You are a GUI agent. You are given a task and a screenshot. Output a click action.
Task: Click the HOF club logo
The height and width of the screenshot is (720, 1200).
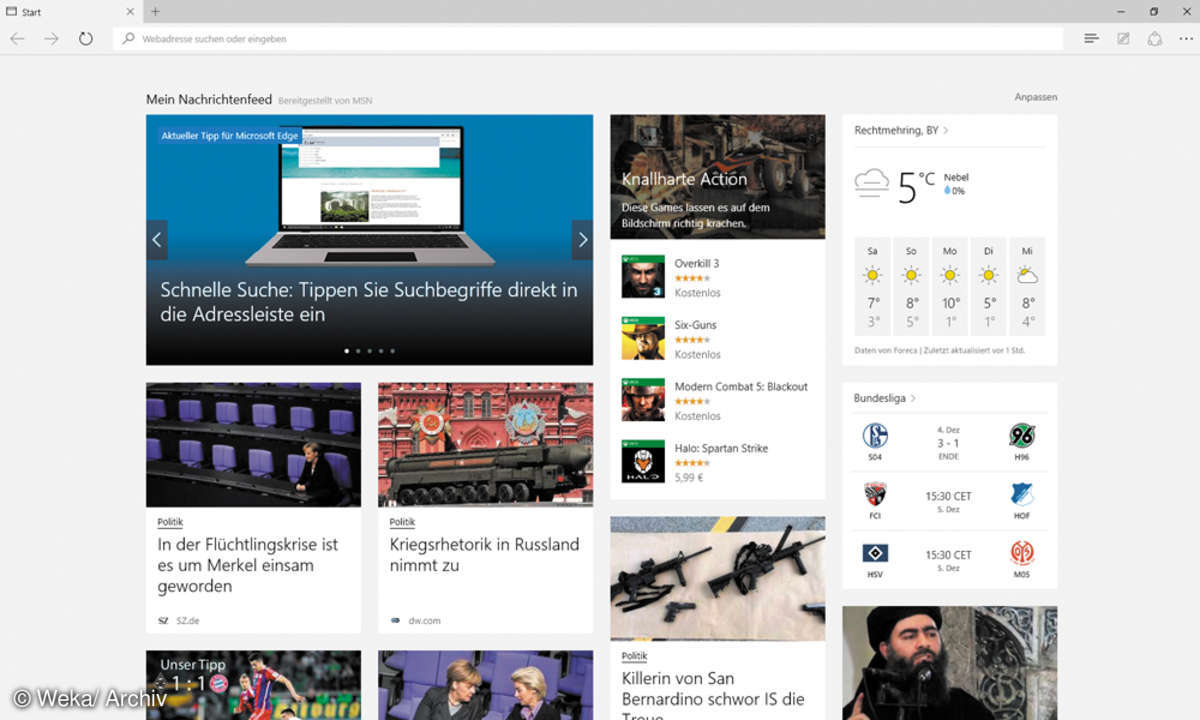[1022, 494]
